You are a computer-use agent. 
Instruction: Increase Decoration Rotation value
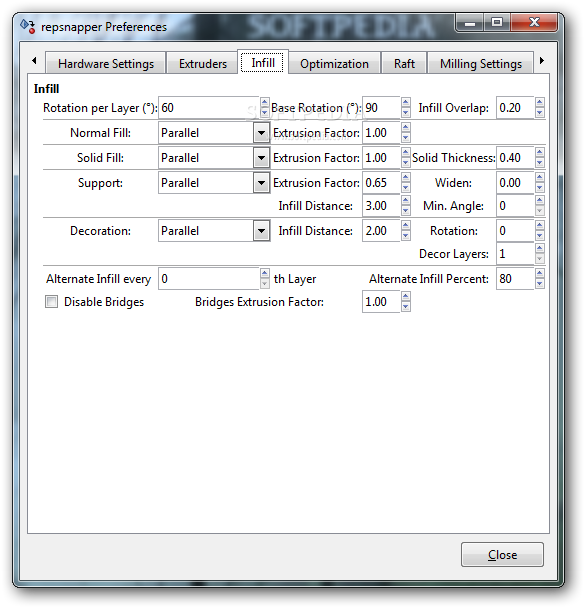tap(540, 225)
